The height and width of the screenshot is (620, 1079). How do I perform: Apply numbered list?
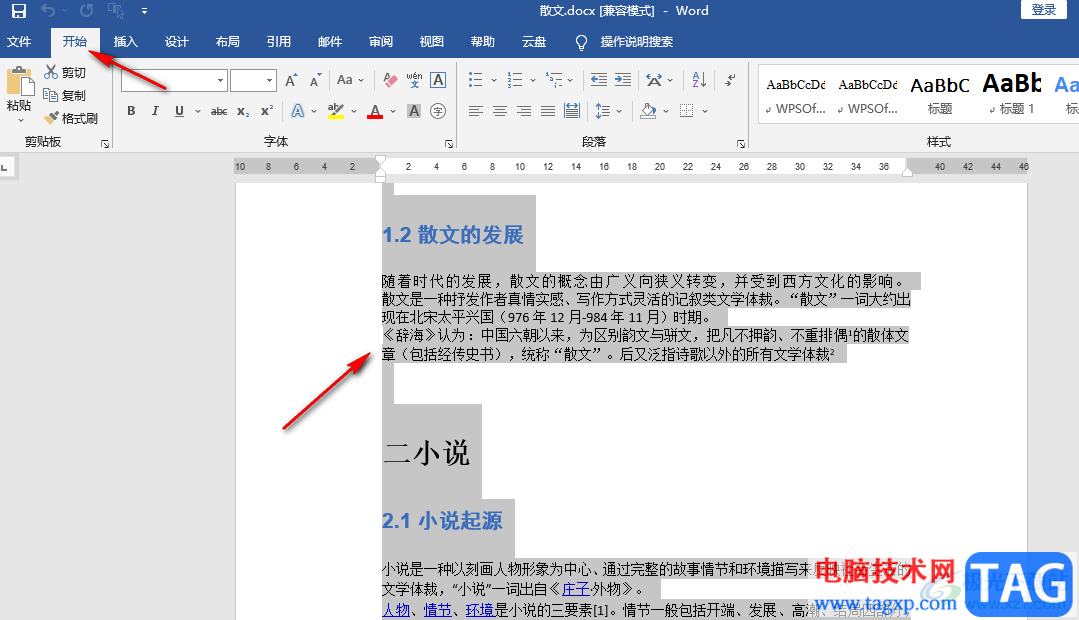(x=515, y=81)
